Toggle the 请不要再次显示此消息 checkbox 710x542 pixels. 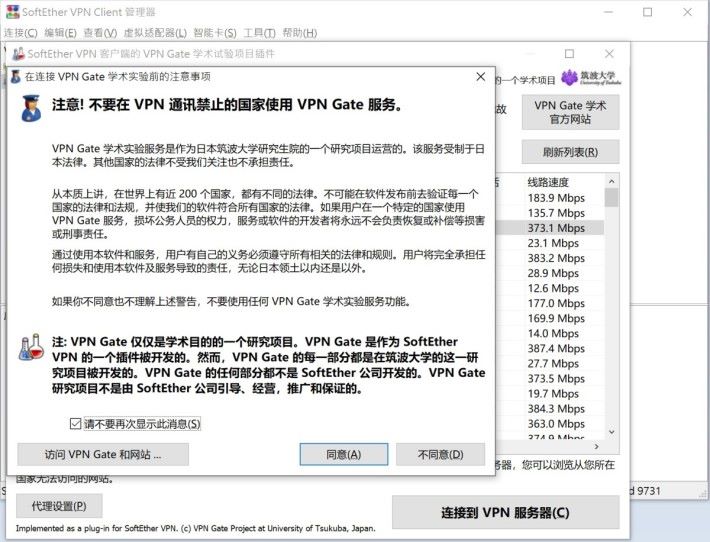click(75, 424)
